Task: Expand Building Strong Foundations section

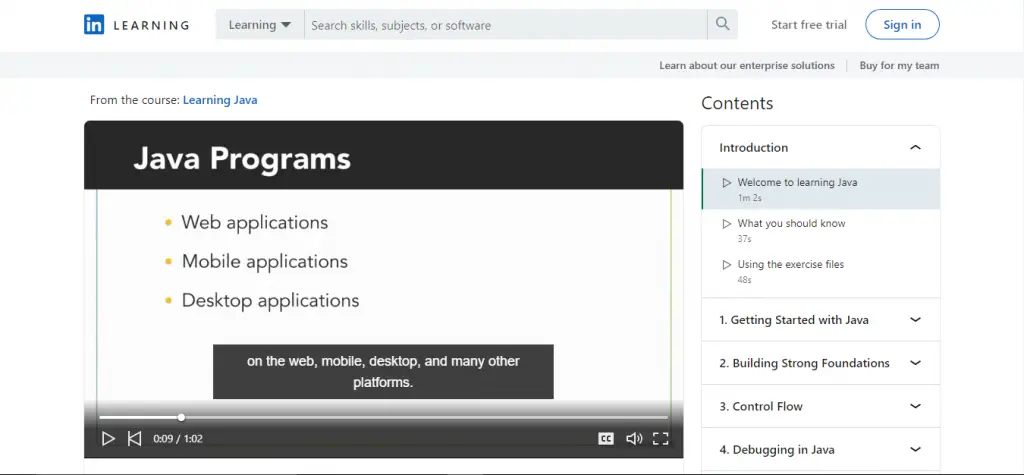Action: coord(914,363)
